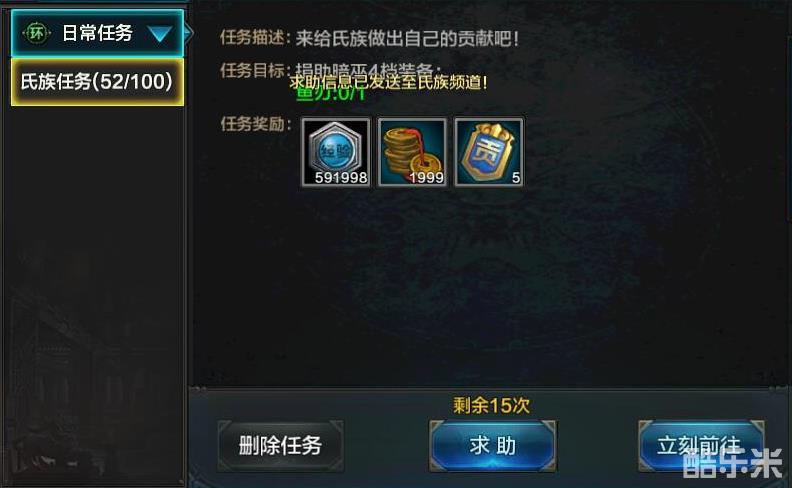792x488 pixels.
Task: Inspect the 经验 experience reward icon
Action: click(x=336, y=152)
